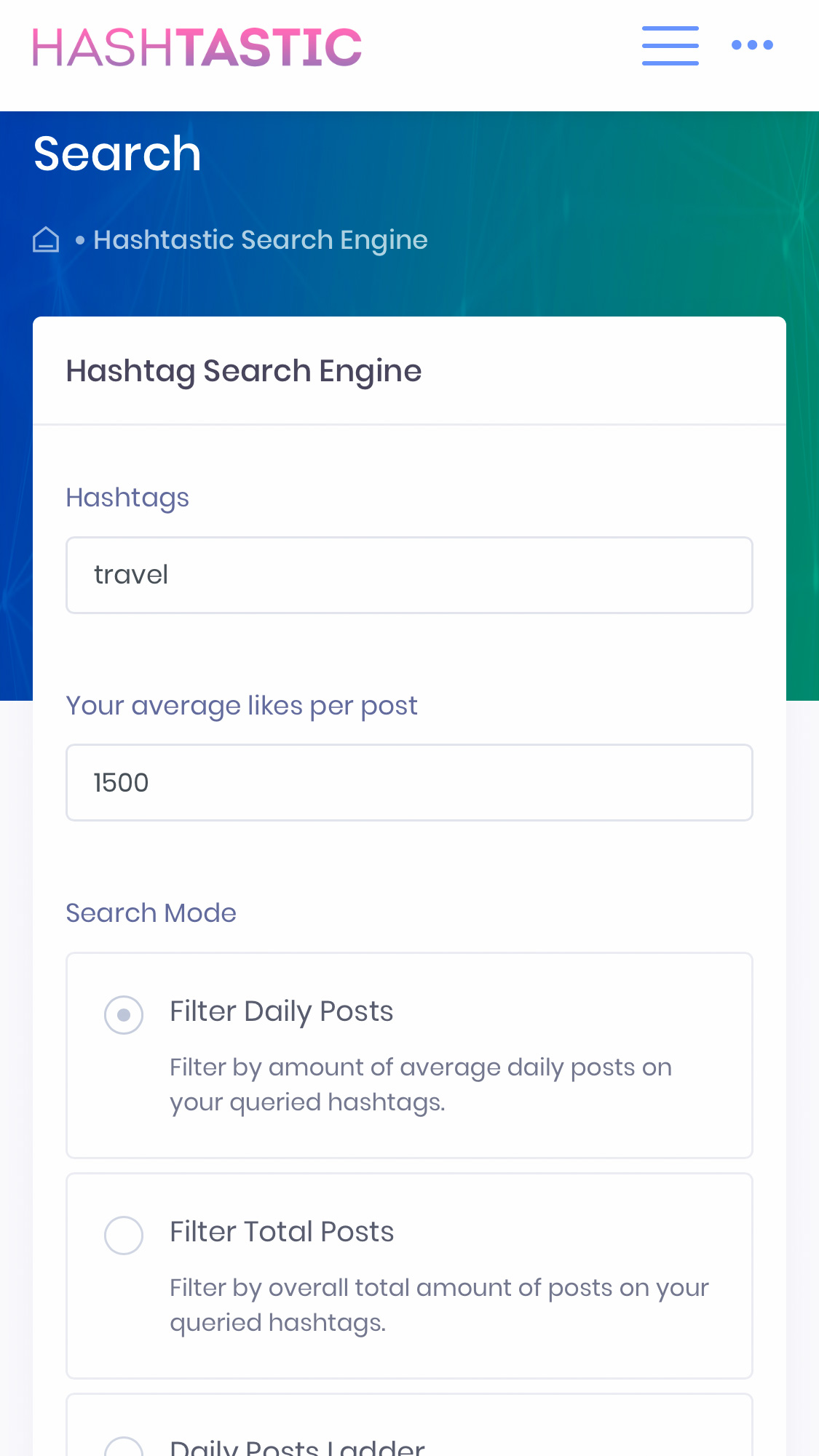Select the Filter Daily Posts radio button

(124, 1014)
